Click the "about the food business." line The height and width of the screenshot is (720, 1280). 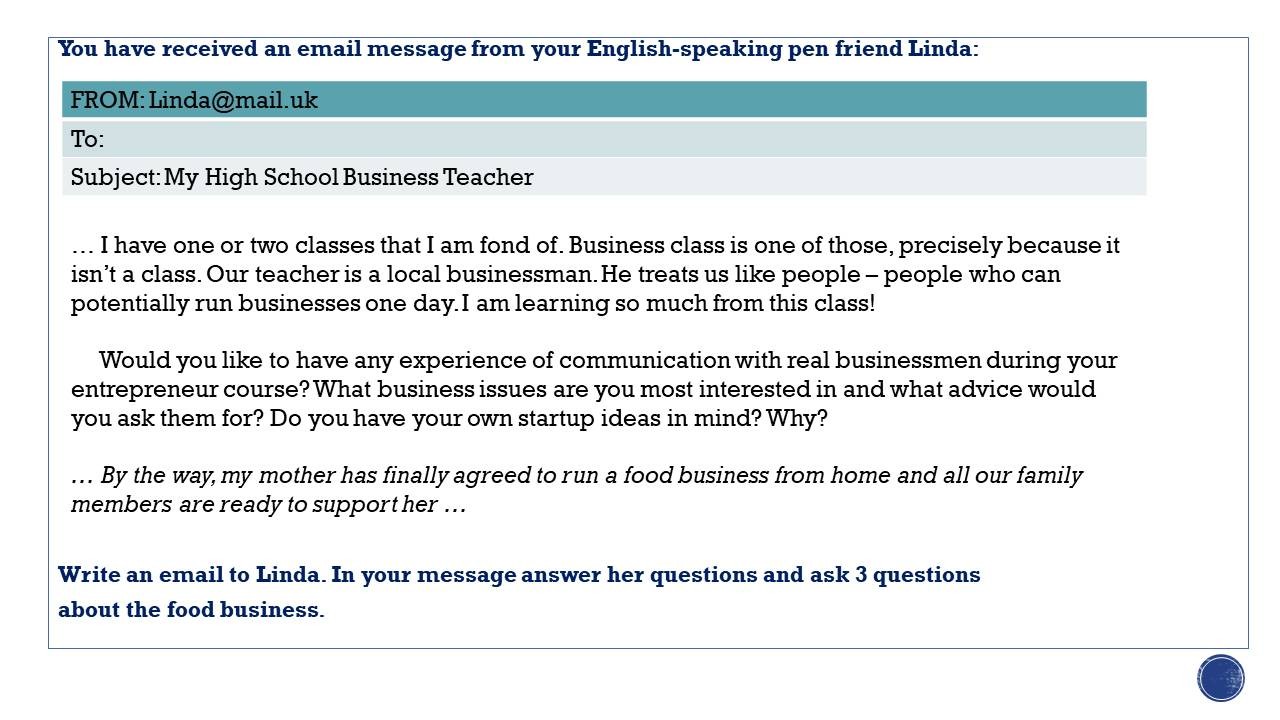click(191, 609)
